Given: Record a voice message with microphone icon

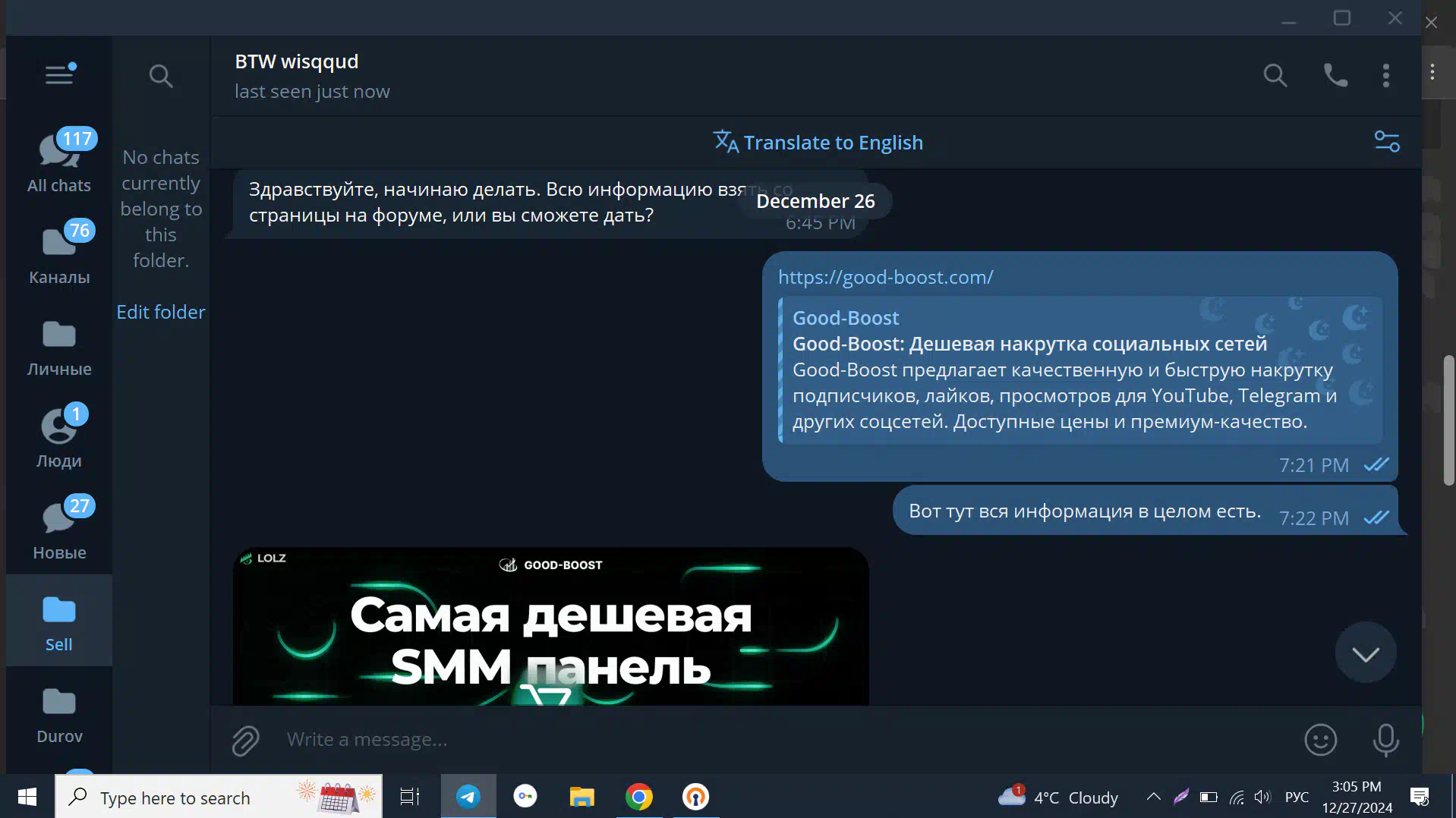Looking at the screenshot, I should pyautogui.click(x=1385, y=740).
